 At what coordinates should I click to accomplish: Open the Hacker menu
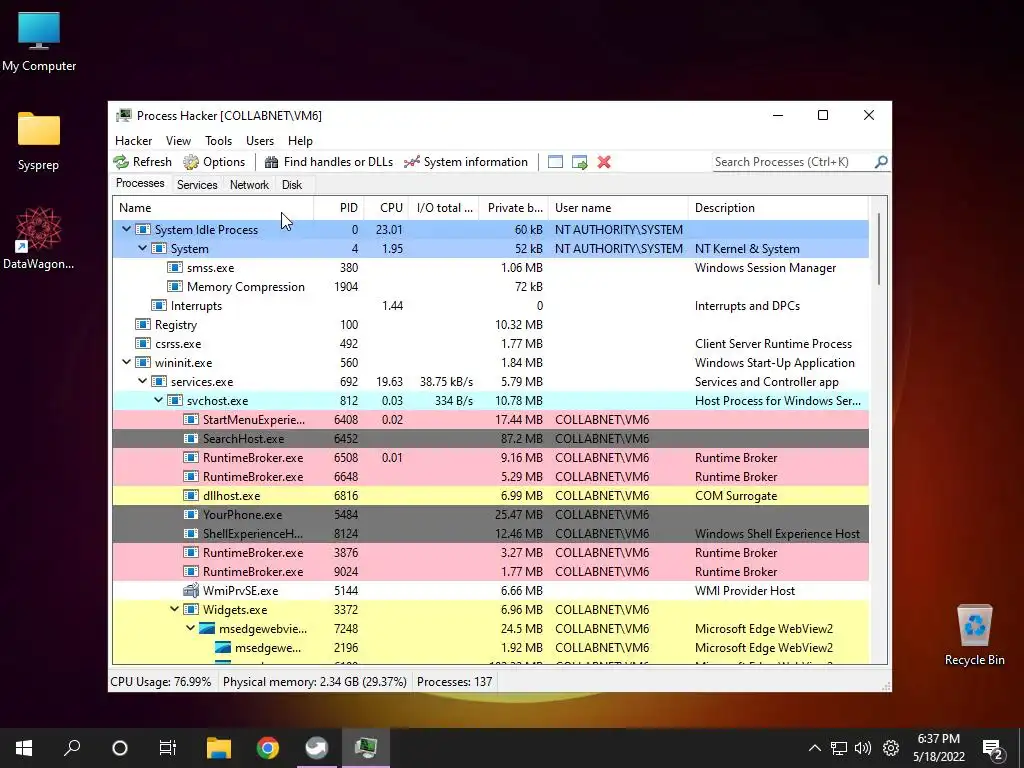click(x=133, y=140)
